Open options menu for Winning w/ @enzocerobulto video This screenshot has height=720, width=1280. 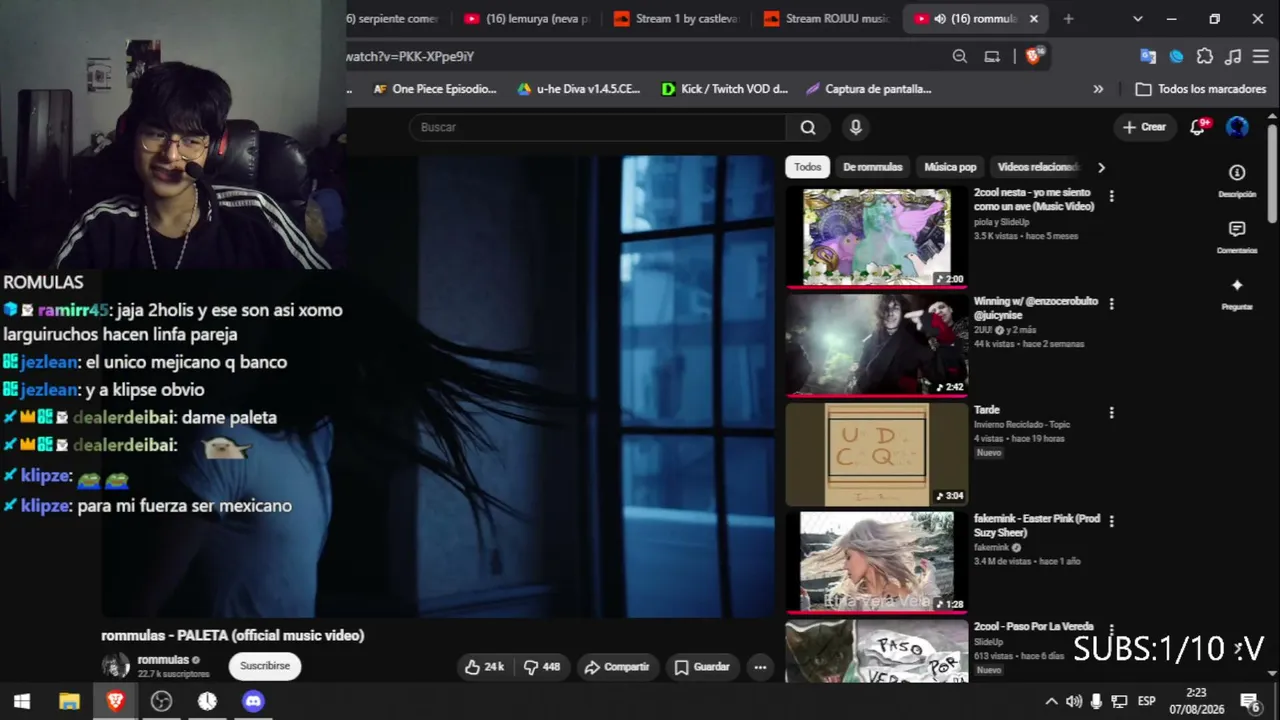tap(1111, 304)
